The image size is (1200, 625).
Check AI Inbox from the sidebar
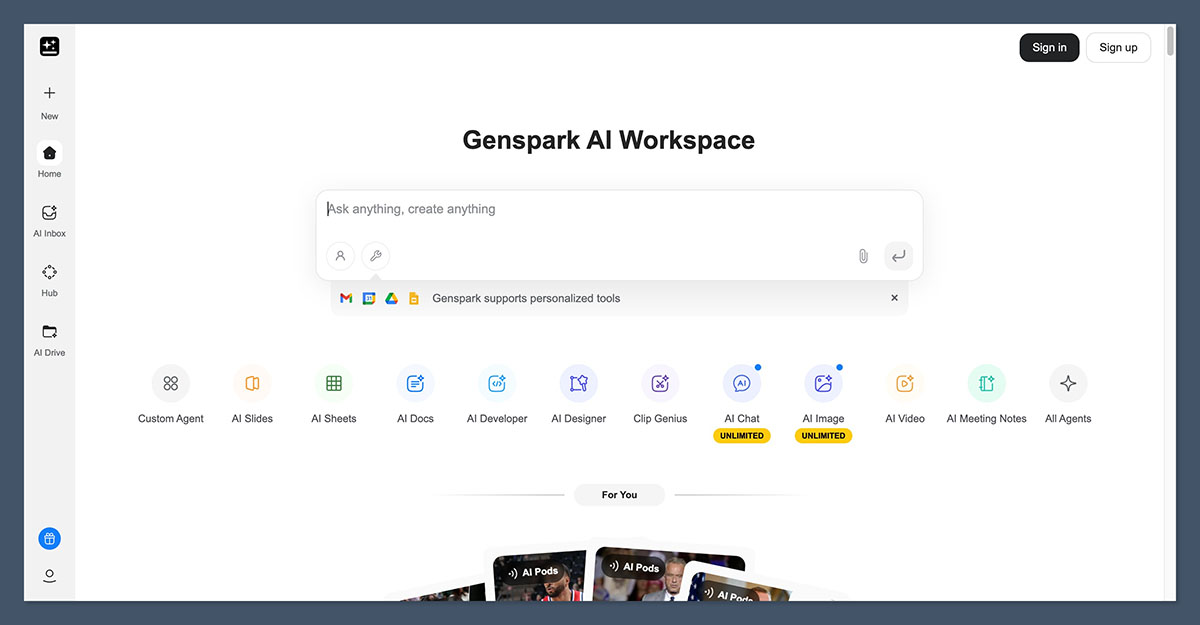pos(49,219)
